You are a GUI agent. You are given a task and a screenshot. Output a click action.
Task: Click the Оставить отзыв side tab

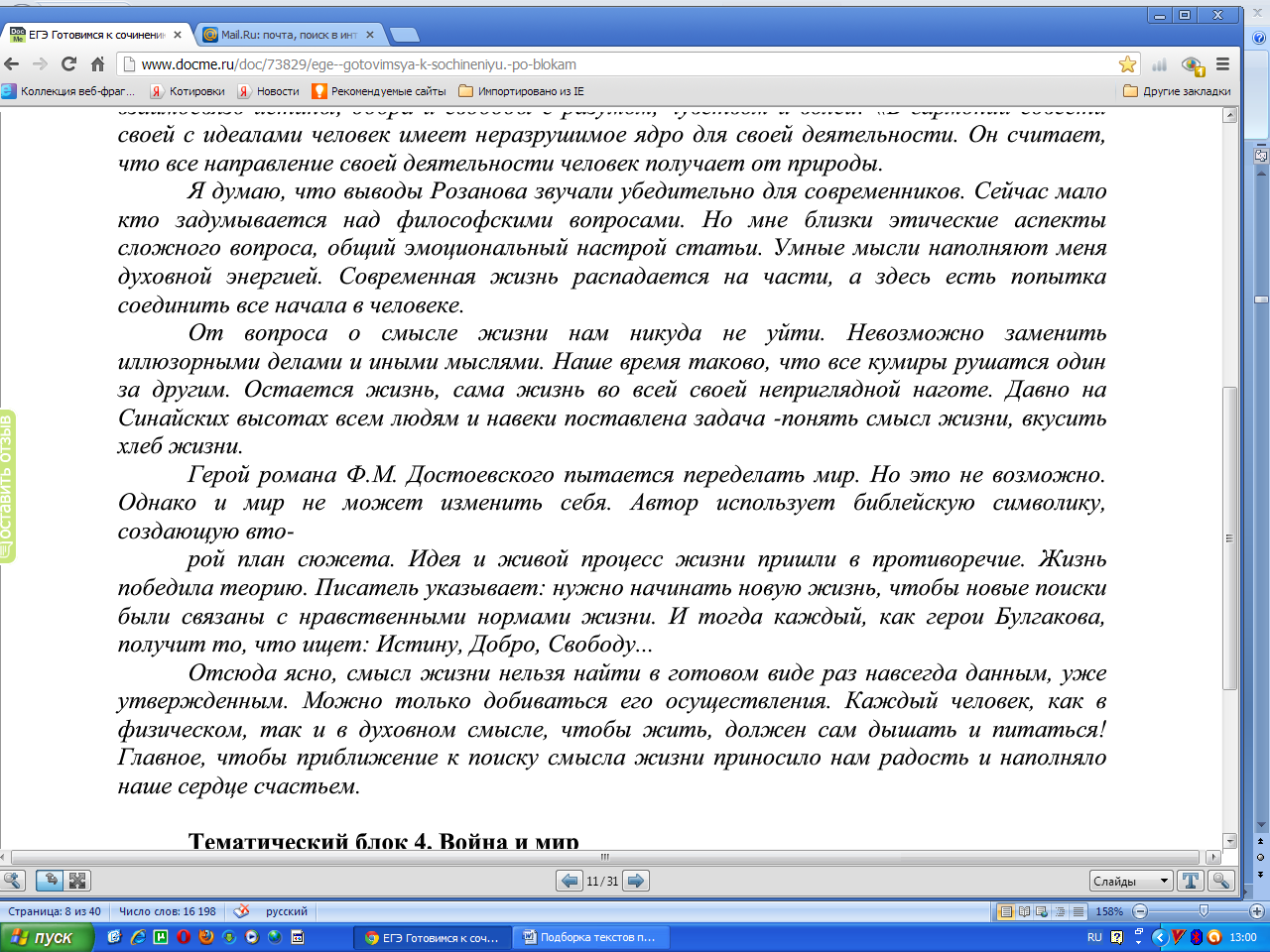(x=8, y=486)
